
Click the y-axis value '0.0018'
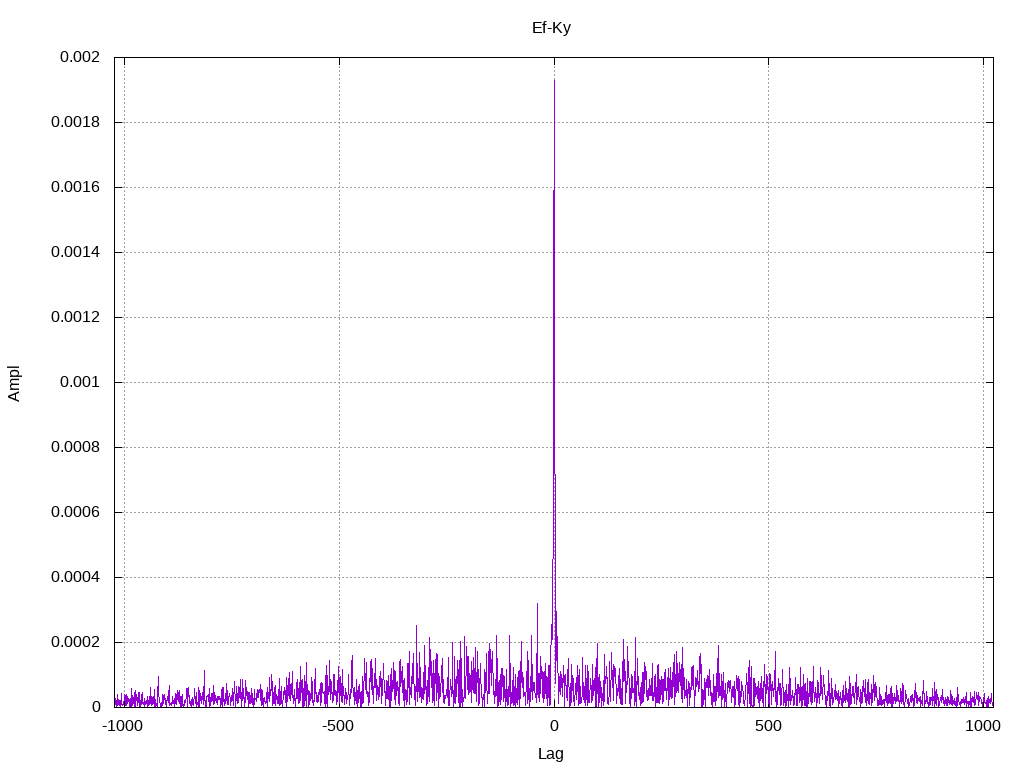click(x=75, y=122)
